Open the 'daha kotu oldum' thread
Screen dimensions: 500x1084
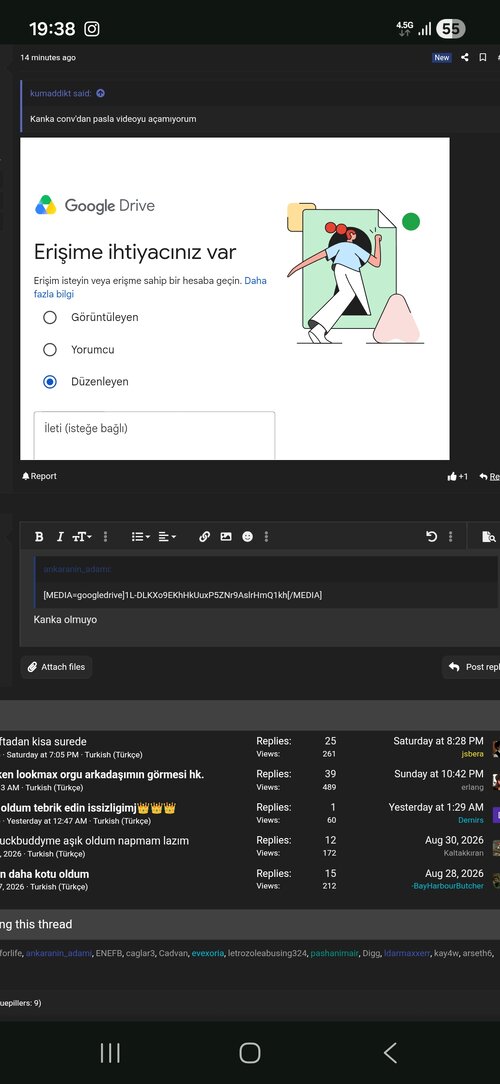pos(44,874)
